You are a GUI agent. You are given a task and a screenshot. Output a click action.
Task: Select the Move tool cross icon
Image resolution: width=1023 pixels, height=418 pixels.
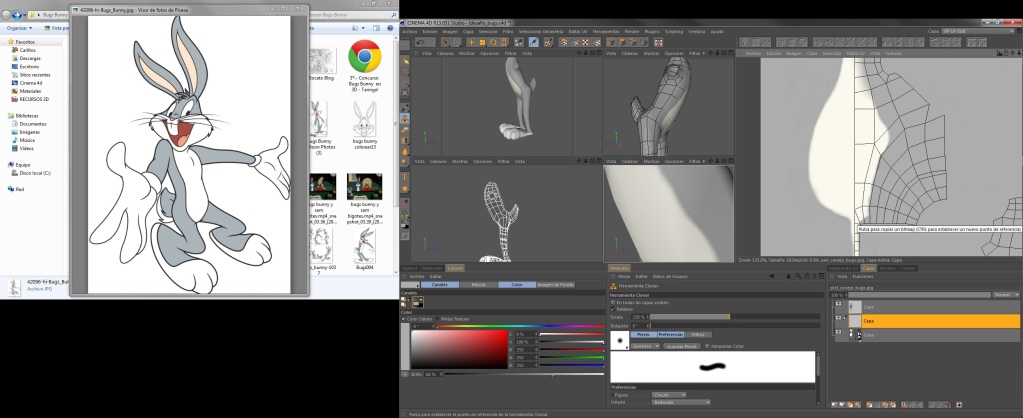click(471, 42)
